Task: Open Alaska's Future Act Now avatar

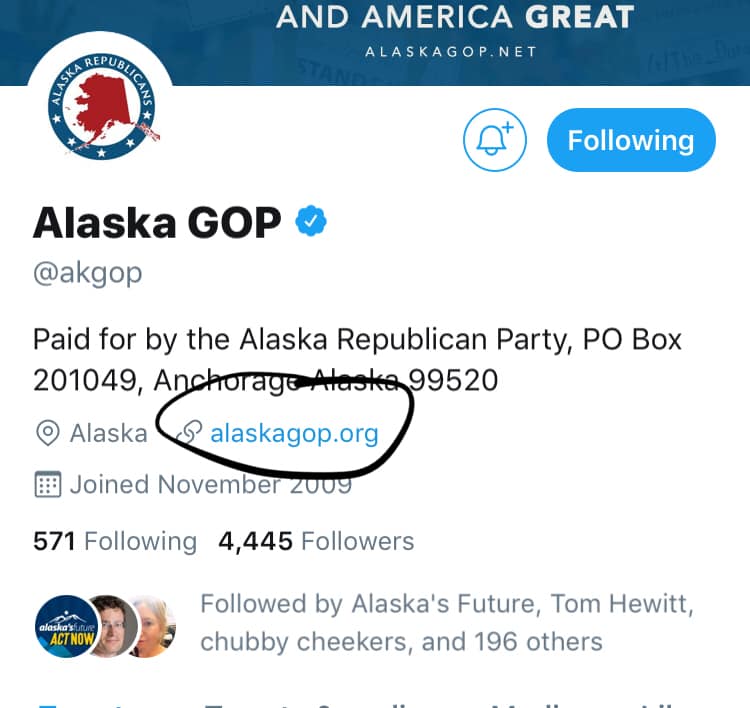Action: click(66, 626)
